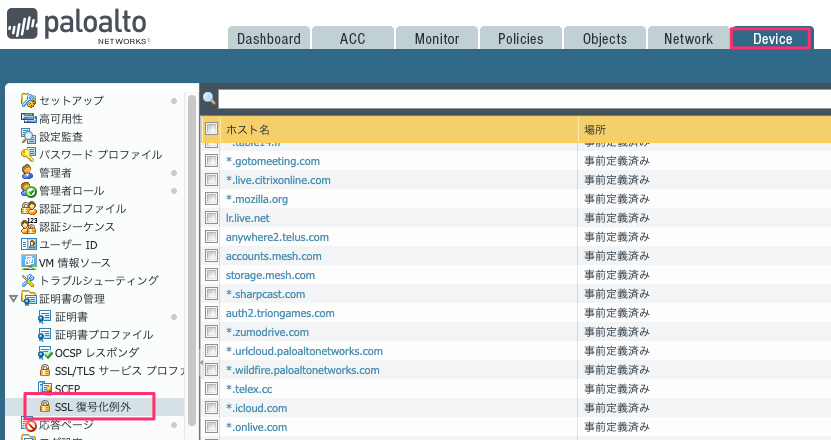Click the 設定監査 config audit icon
The width and height of the screenshot is (831, 440).
28,136
